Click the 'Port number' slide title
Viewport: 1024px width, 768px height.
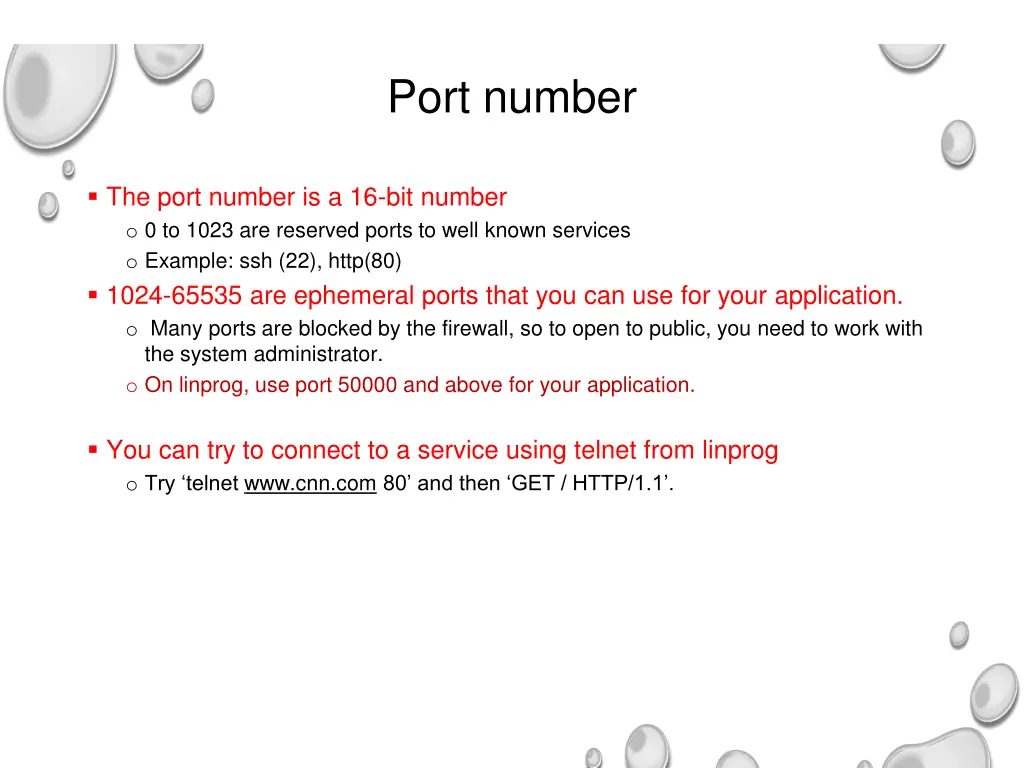tap(512, 97)
